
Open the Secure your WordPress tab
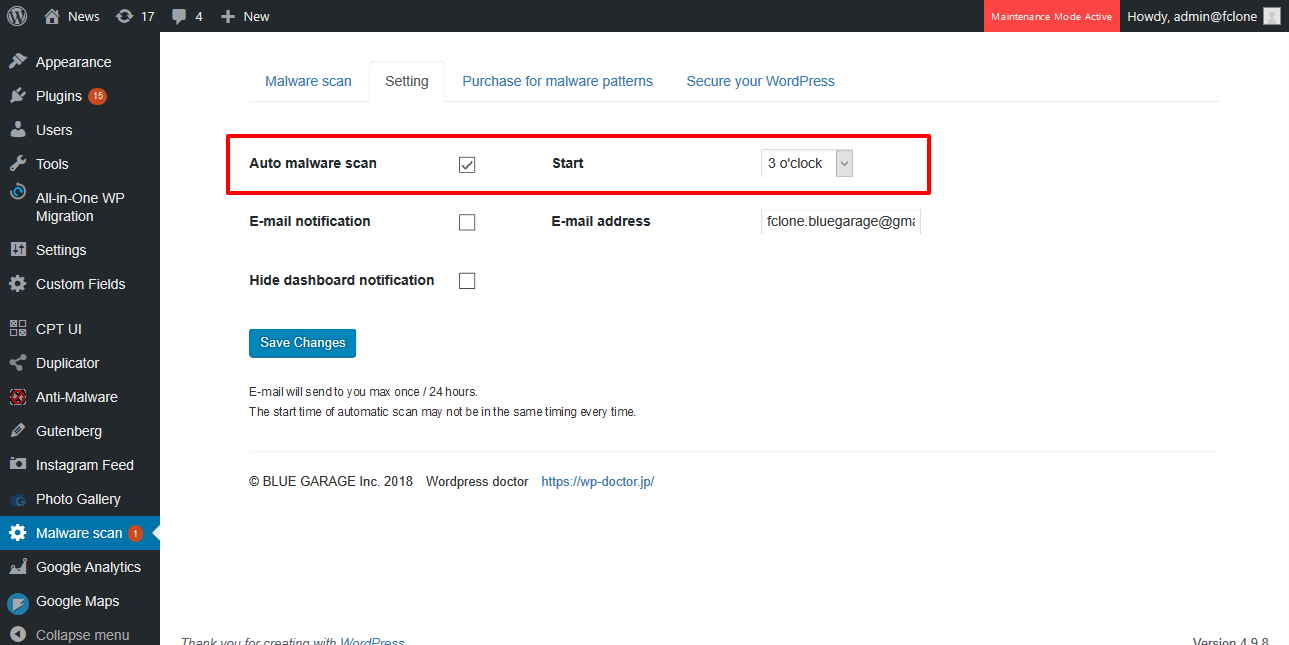[x=760, y=81]
